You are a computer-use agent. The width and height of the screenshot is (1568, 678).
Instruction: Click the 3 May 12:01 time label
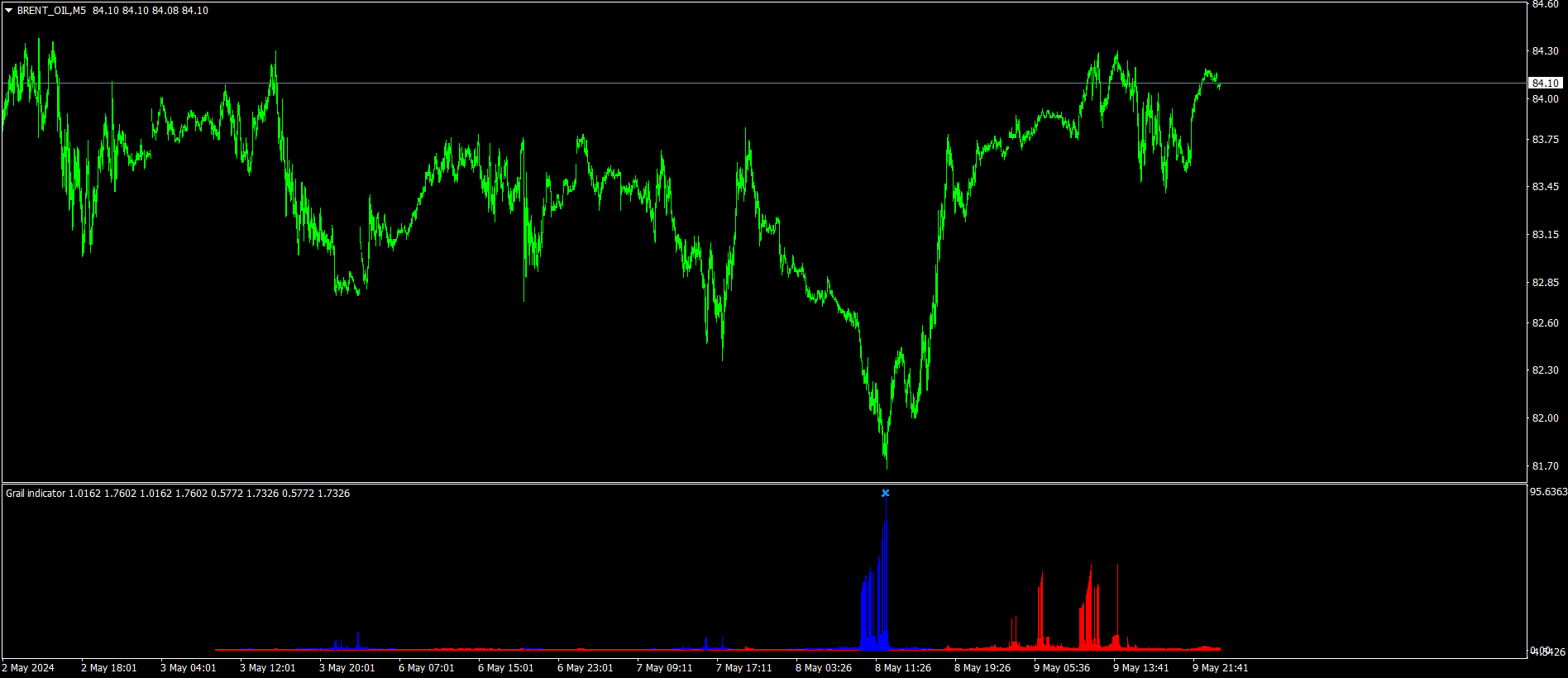point(268,668)
